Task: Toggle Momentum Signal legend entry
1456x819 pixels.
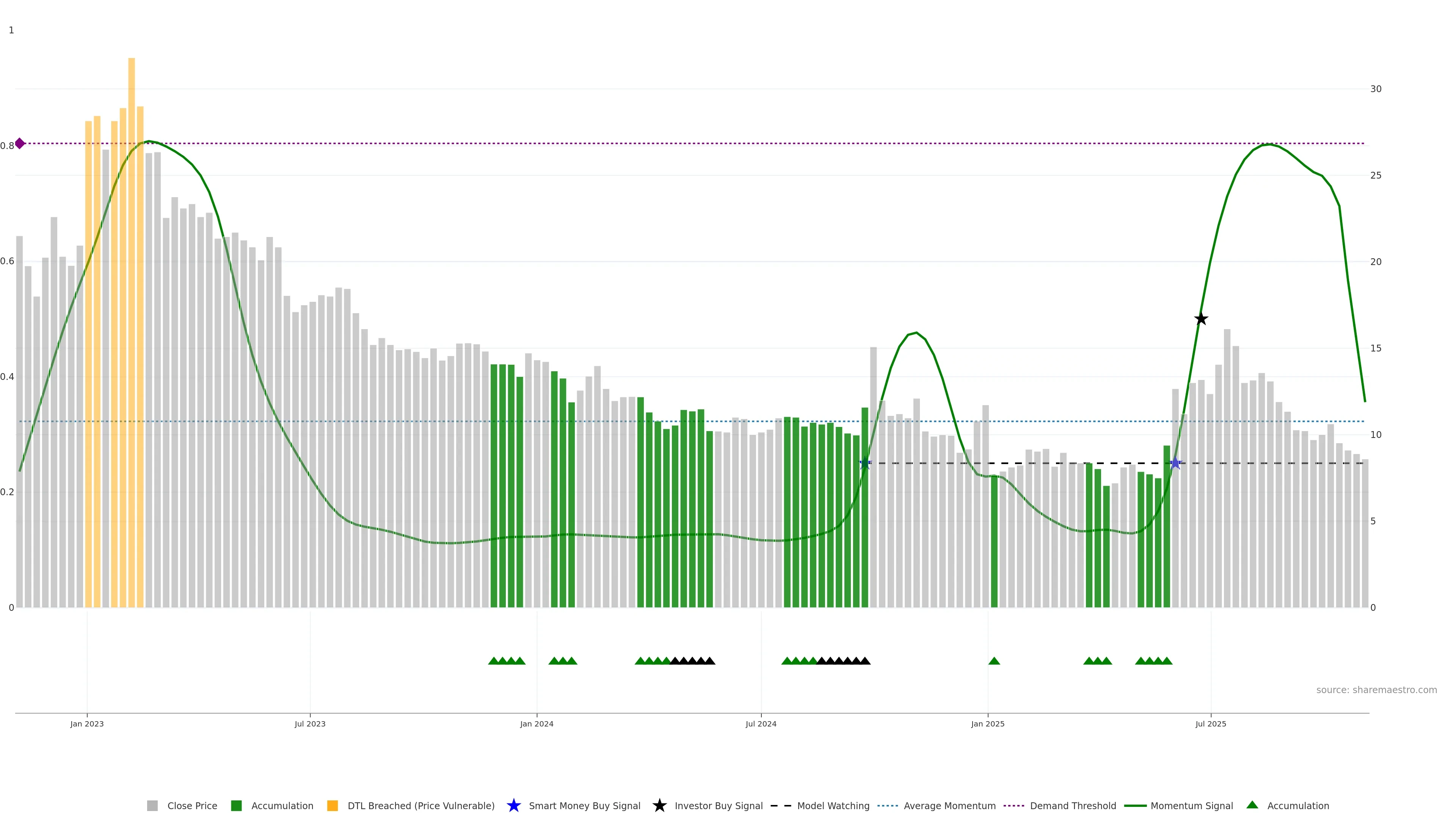Action: 1191,805
